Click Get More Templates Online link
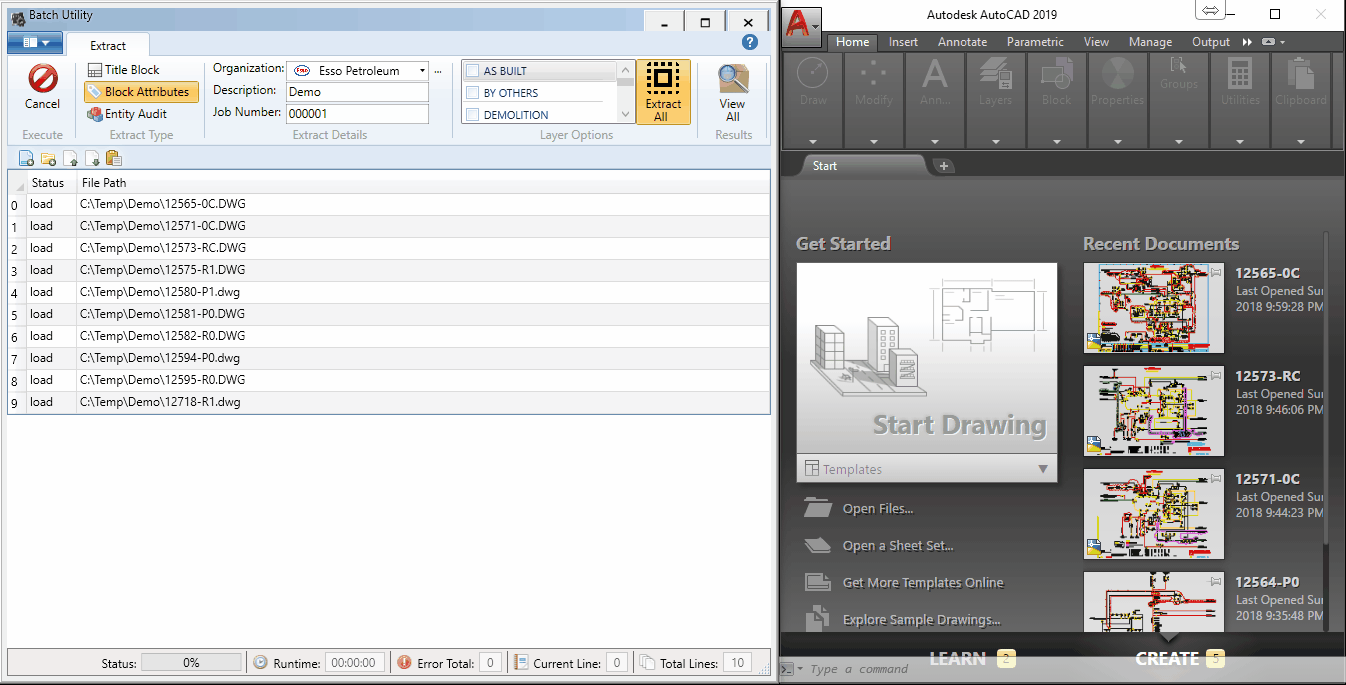This screenshot has height=685, width=1346. click(922, 583)
